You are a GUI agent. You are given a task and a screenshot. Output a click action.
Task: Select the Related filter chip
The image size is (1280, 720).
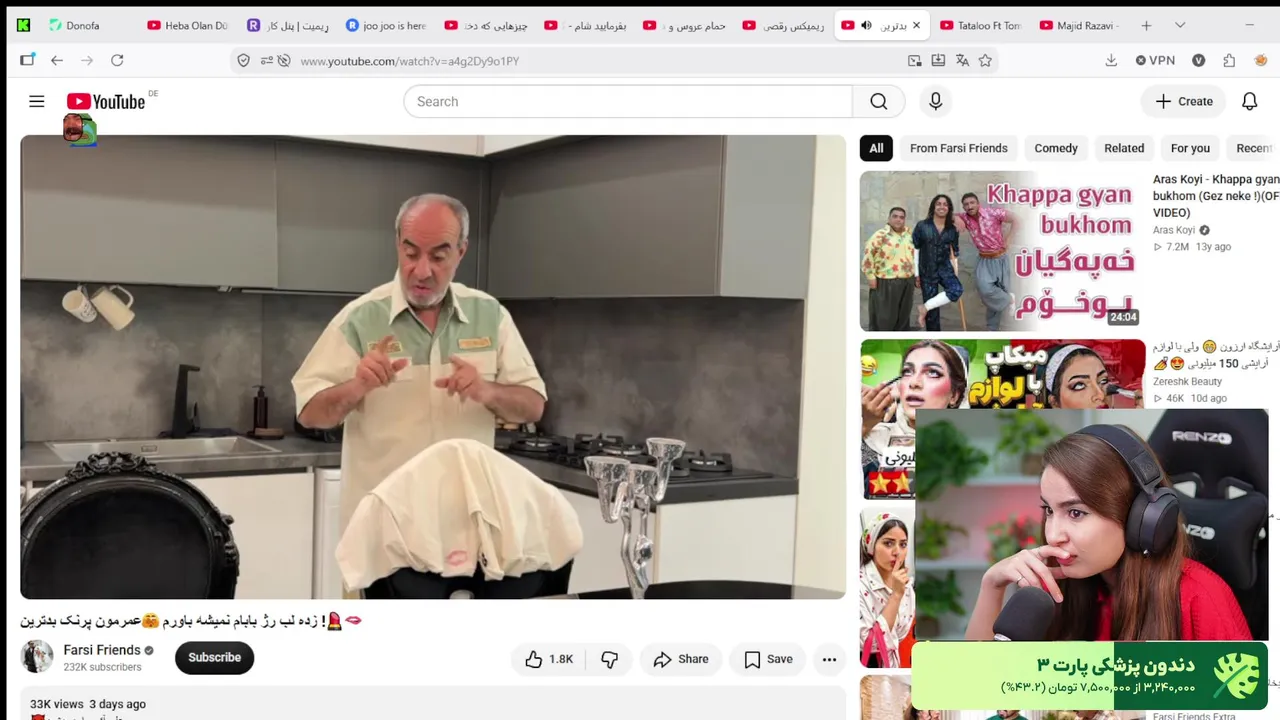tap(1124, 148)
